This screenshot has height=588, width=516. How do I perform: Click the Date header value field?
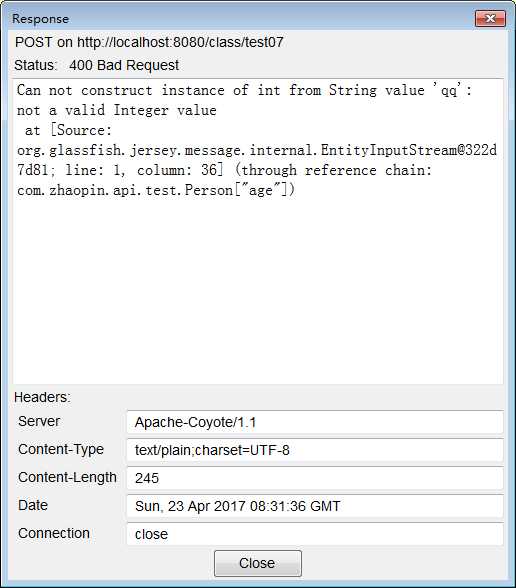coord(315,506)
